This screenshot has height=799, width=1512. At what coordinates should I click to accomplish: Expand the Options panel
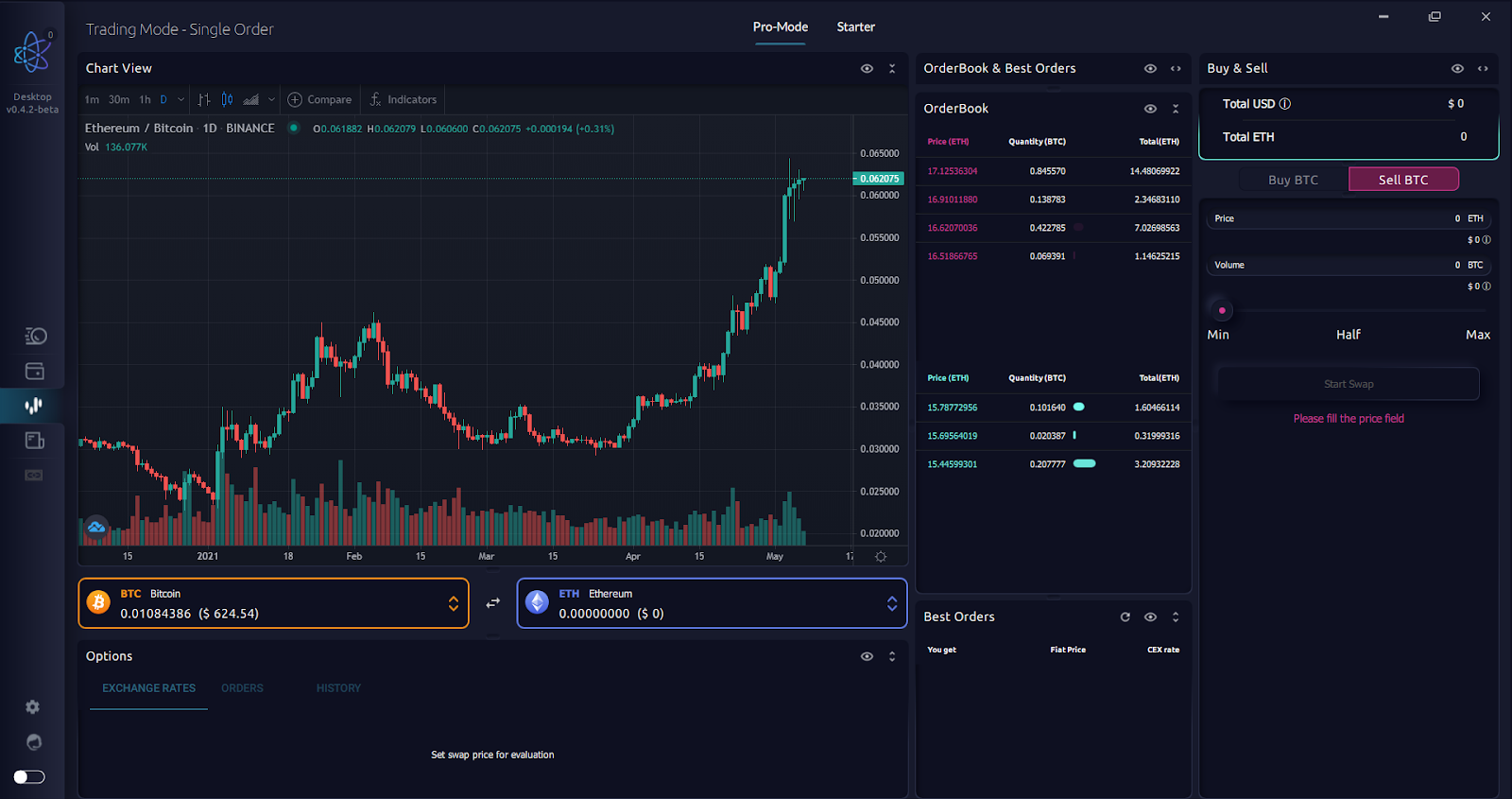pos(892,656)
